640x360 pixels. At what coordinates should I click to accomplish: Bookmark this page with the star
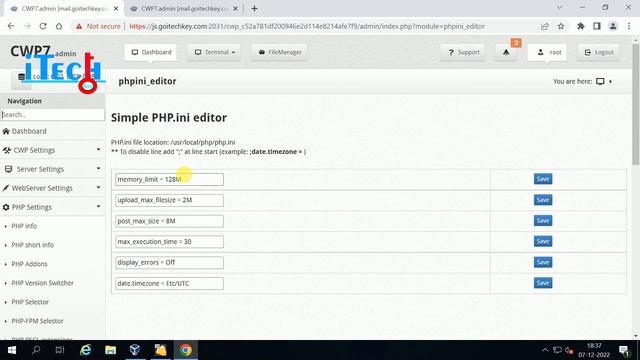click(561, 26)
